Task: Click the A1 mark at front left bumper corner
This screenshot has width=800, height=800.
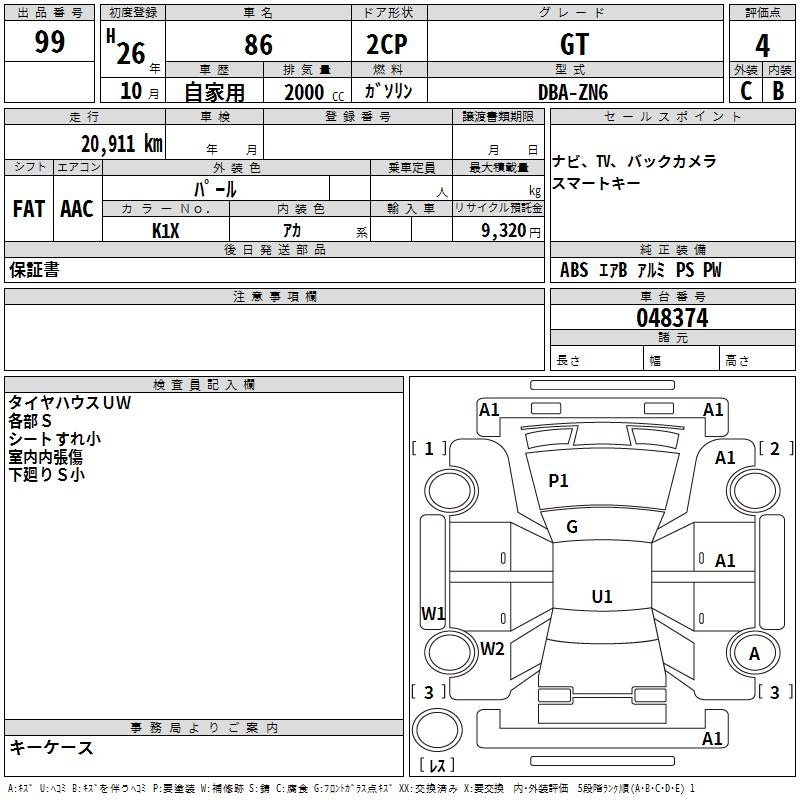Action: [489, 410]
